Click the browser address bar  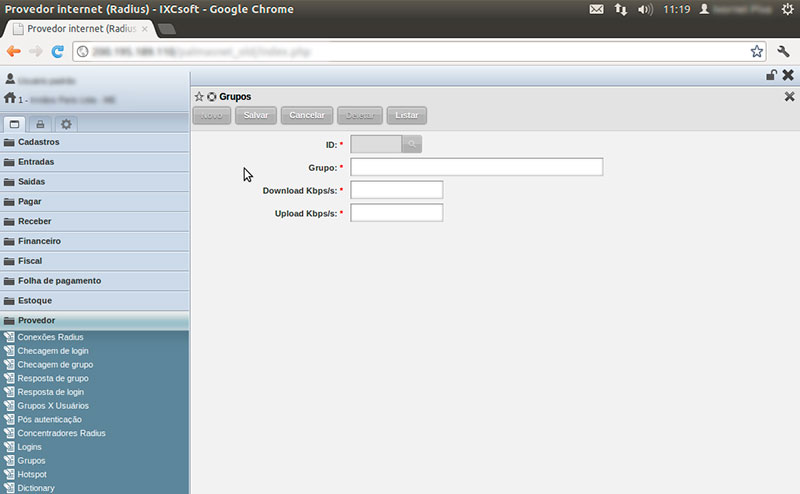tap(418, 51)
